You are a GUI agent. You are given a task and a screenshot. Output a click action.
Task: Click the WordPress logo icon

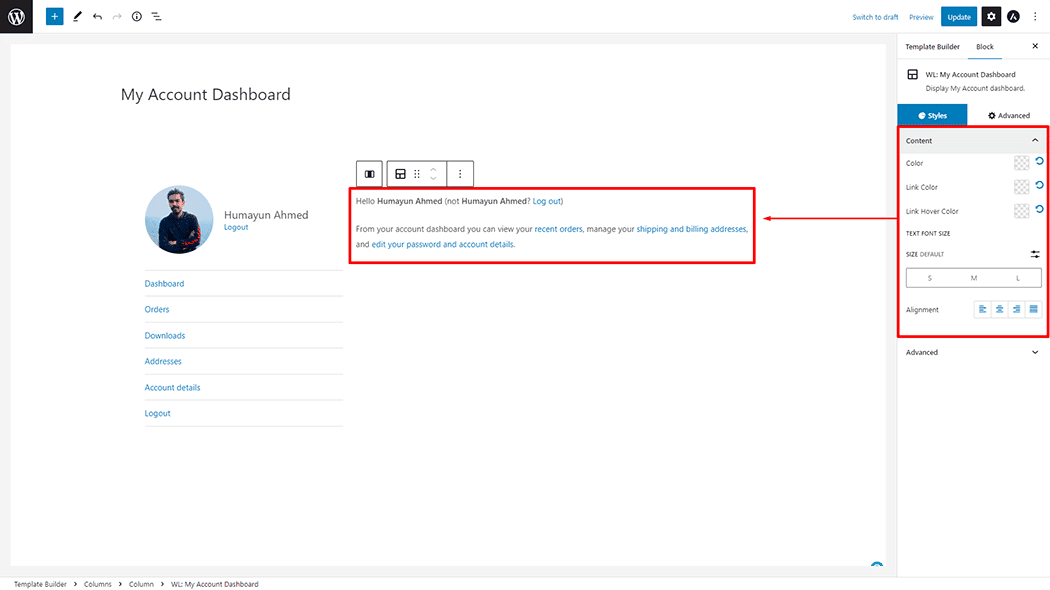click(16, 17)
